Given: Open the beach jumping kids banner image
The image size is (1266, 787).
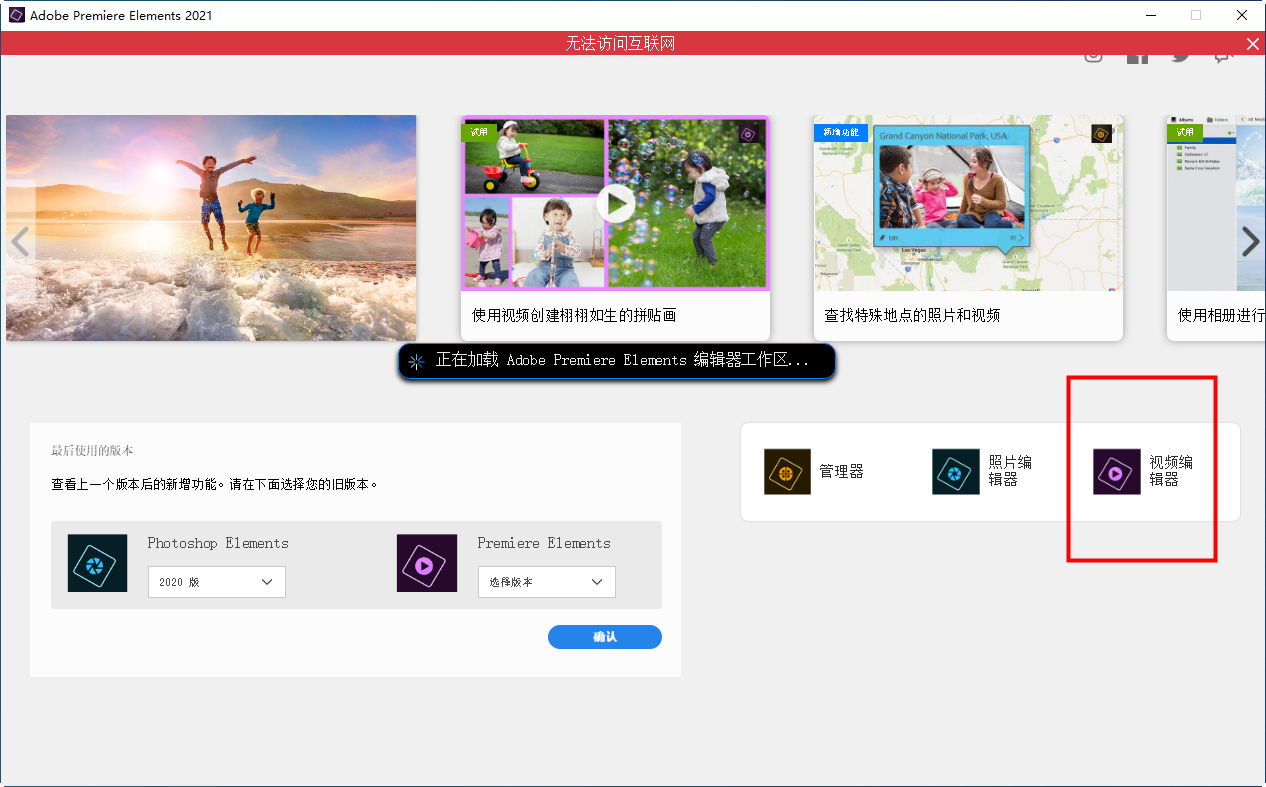Looking at the screenshot, I should click(x=211, y=228).
